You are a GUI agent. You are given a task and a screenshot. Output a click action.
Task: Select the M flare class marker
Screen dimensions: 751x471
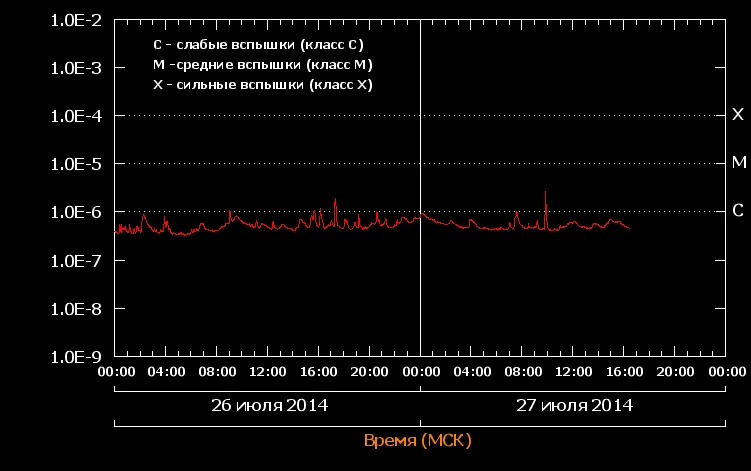point(739,162)
